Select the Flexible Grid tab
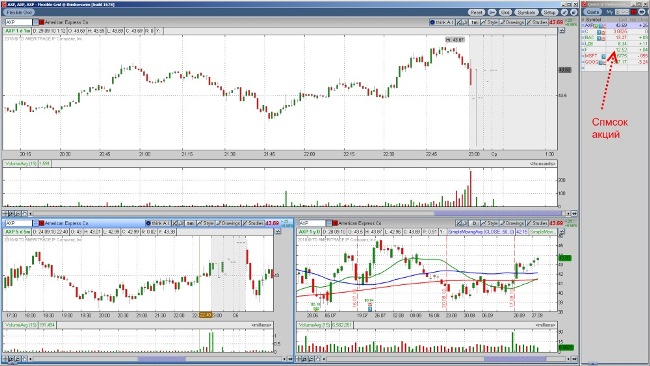The image size is (650, 366). pos(19,12)
